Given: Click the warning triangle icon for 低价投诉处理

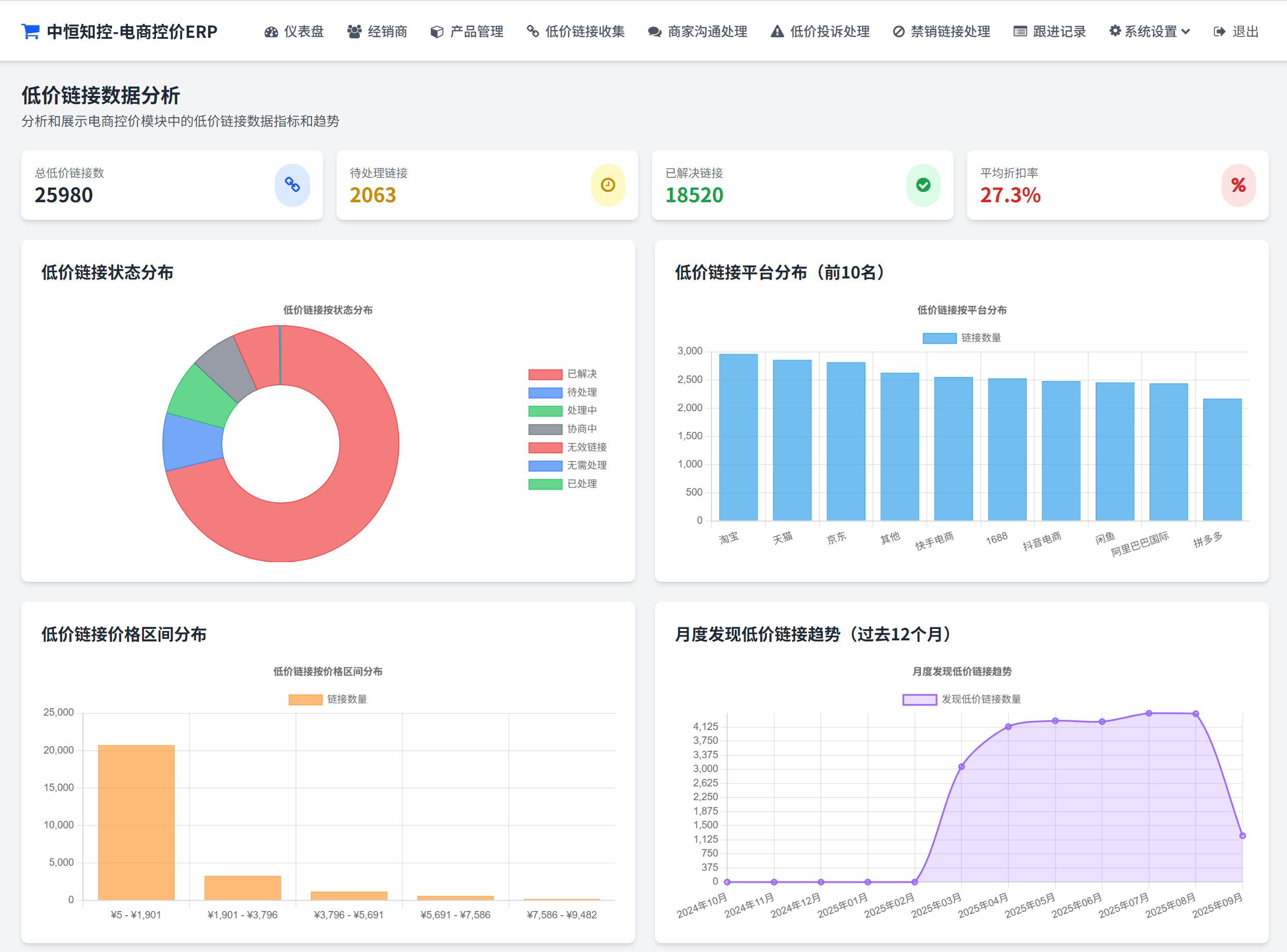Looking at the screenshot, I should [777, 32].
